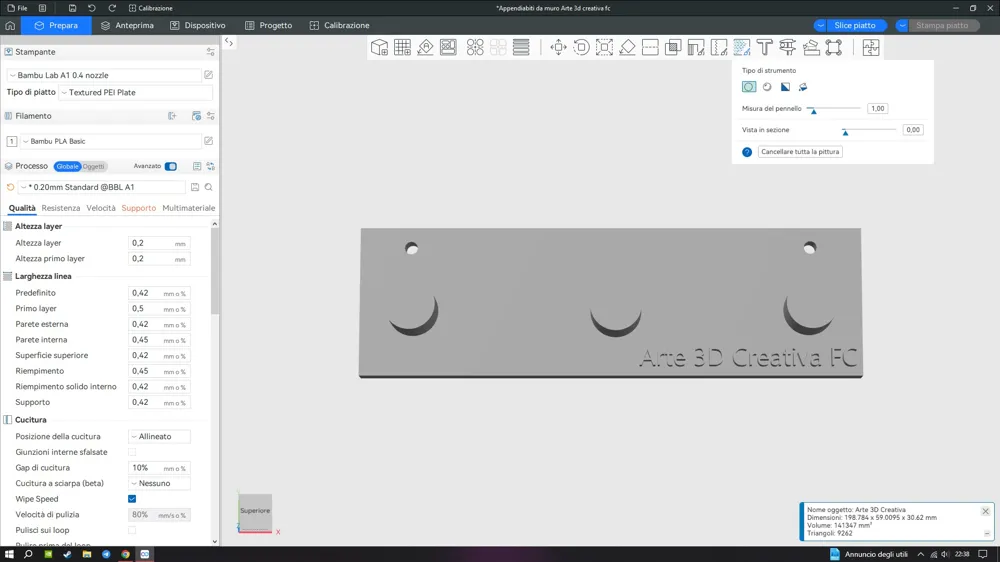Click the Add plate grid icon
The width and height of the screenshot is (1000, 562).
click(x=402, y=47)
